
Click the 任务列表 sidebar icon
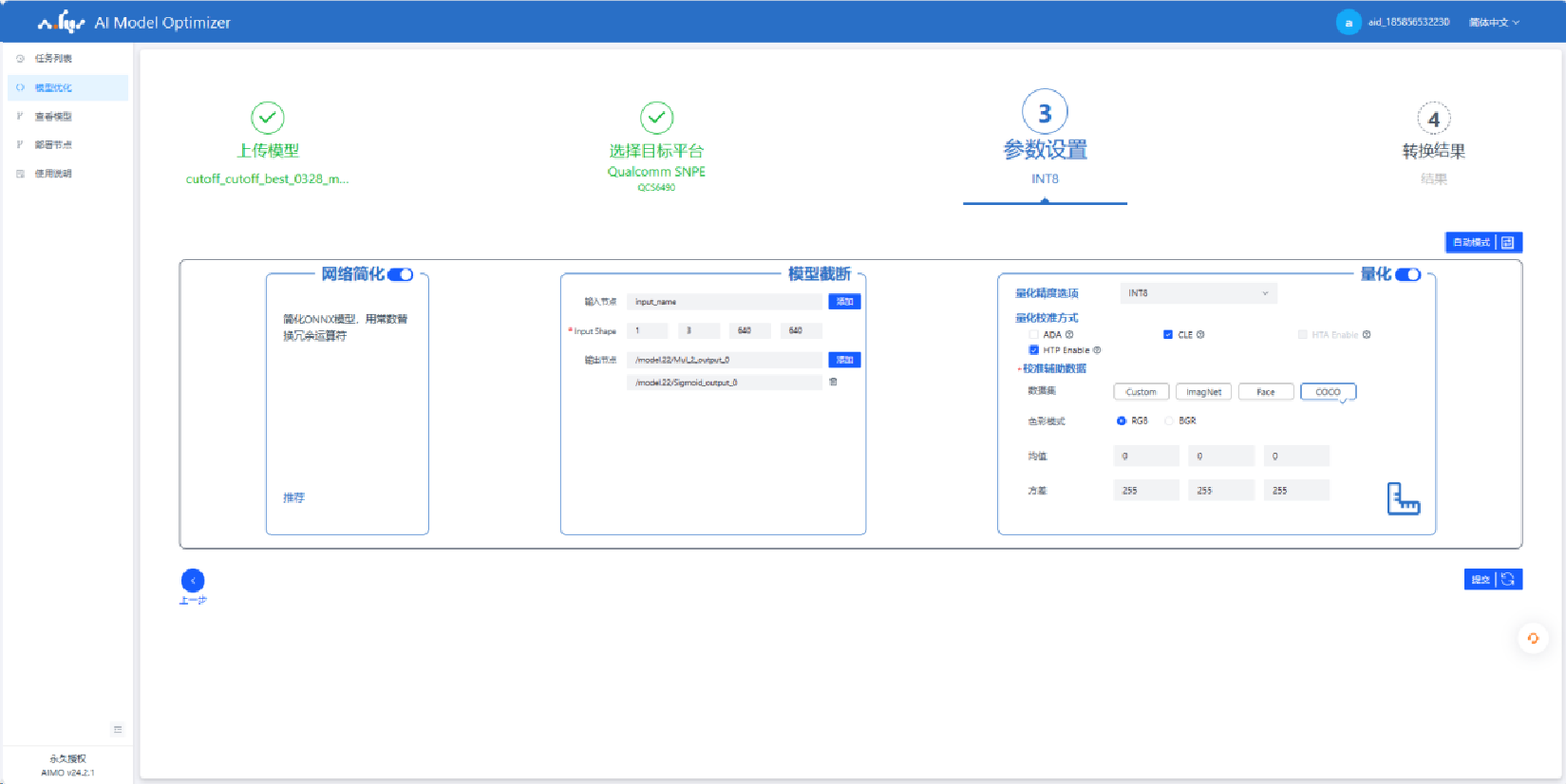point(20,59)
